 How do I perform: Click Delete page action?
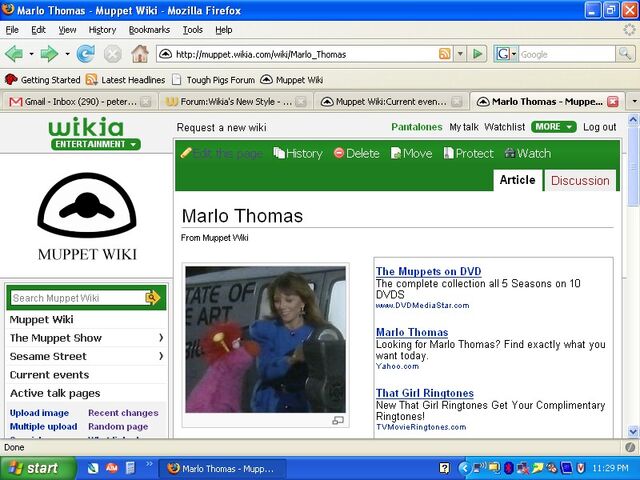pyautogui.click(x=356, y=153)
